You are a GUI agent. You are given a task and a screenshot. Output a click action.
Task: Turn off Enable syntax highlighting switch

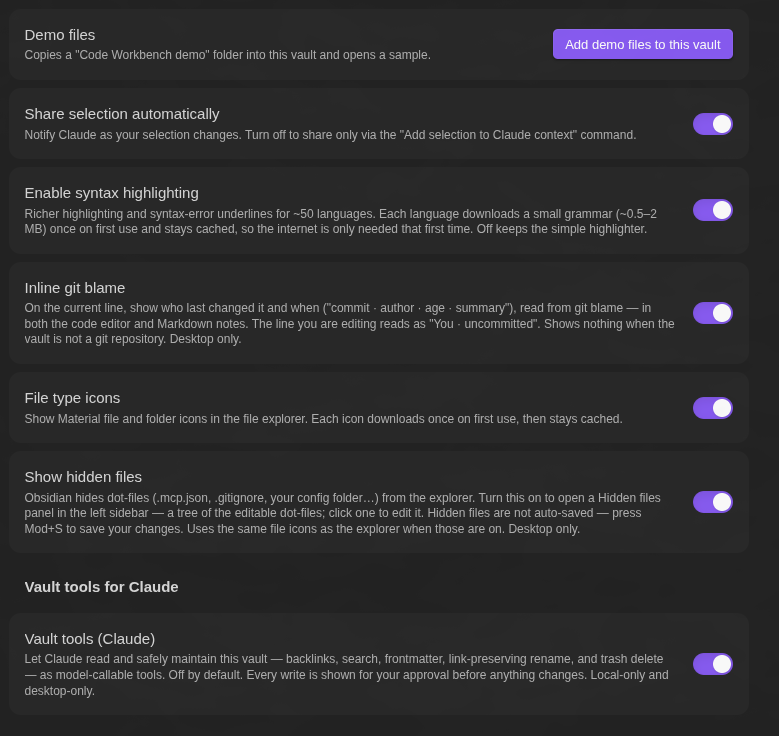point(712,210)
